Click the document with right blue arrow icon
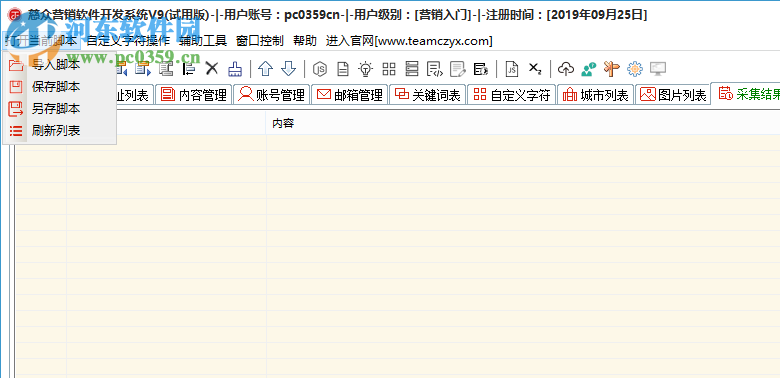Screen dimensions: 780x378 coord(143,69)
